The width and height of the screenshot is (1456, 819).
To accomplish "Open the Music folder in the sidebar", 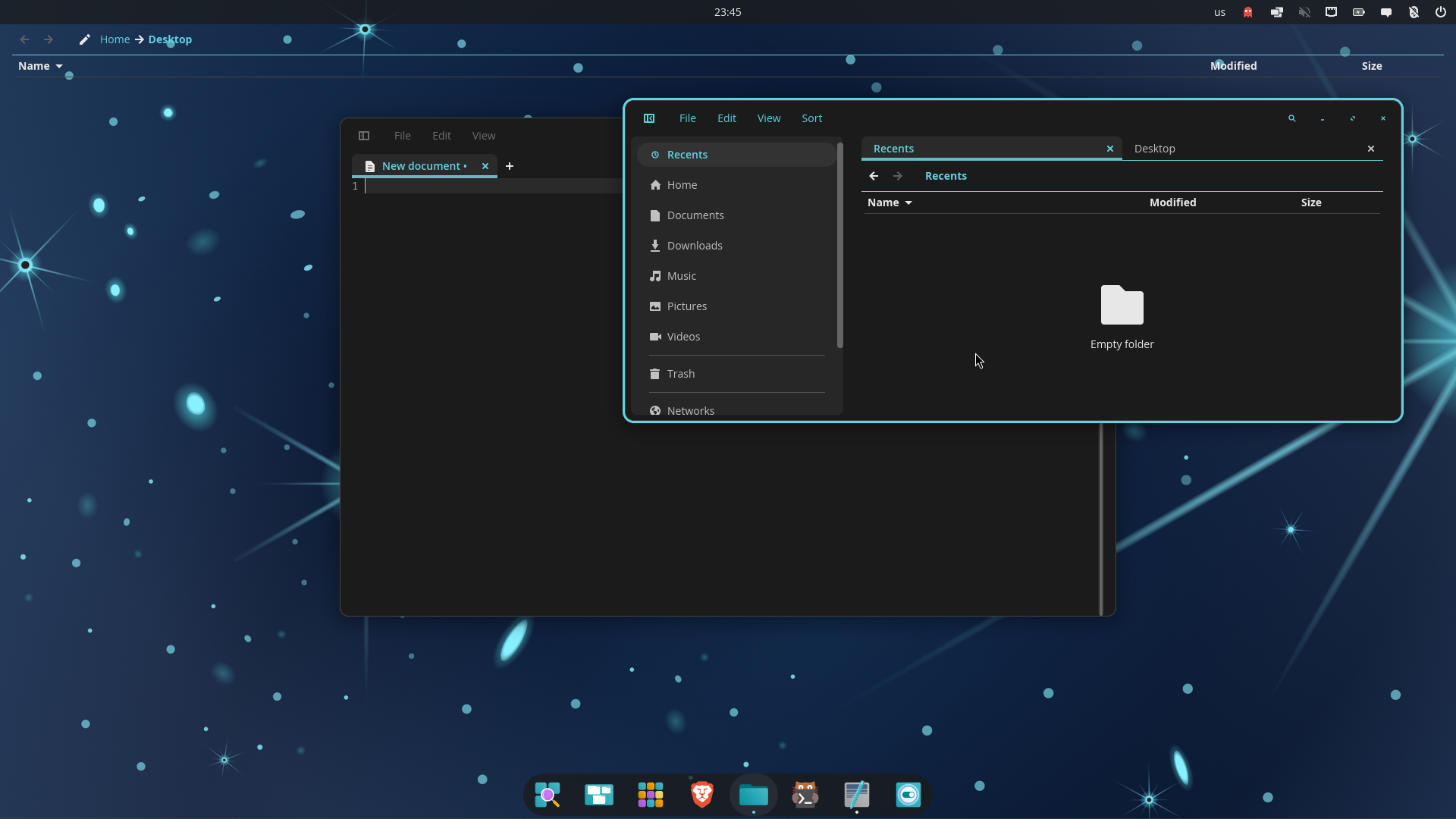I will (x=736, y=276).
